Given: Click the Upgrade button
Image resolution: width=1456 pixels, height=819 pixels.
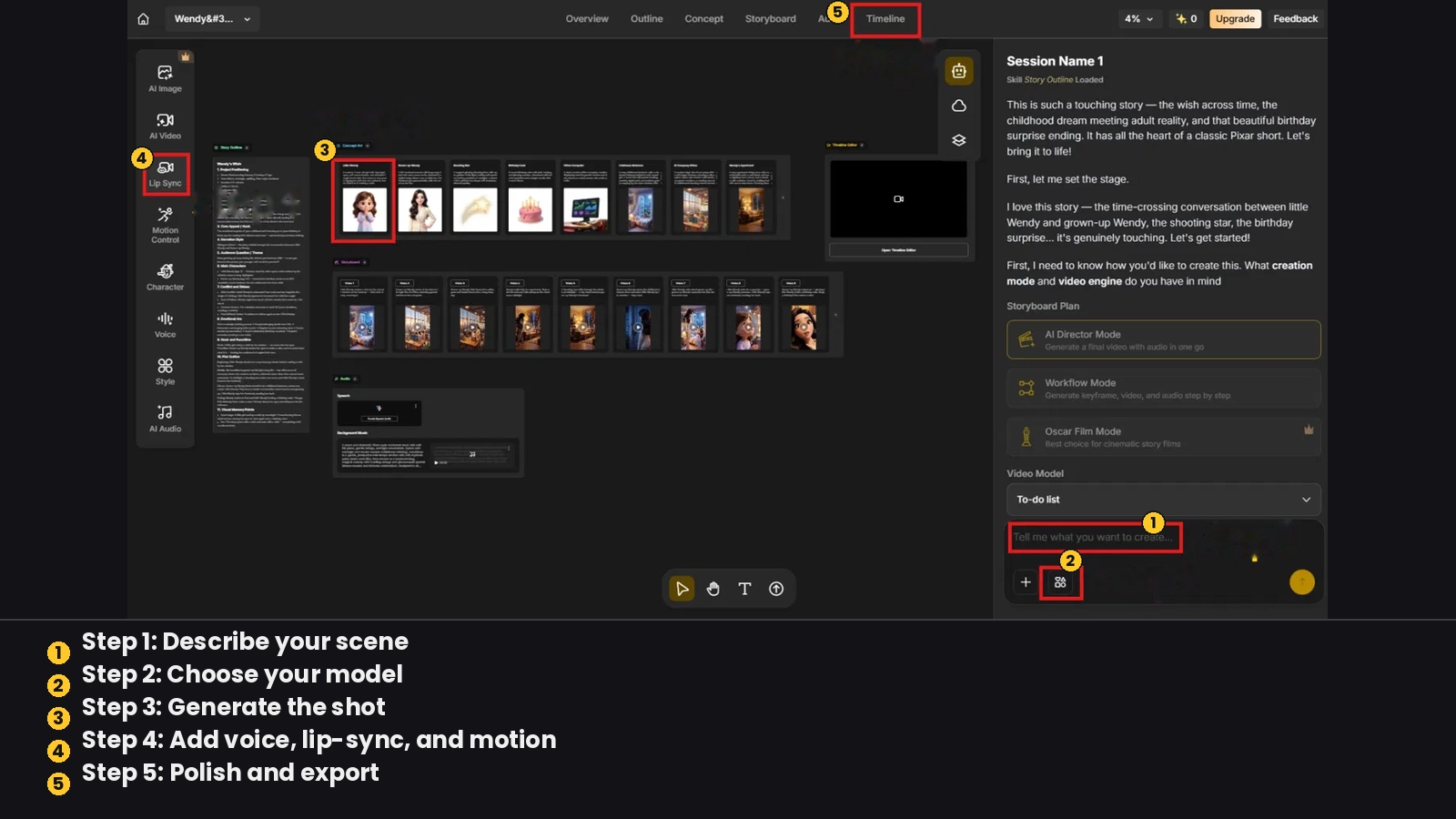Looking at the screenshot, I should click(1235, 19).
